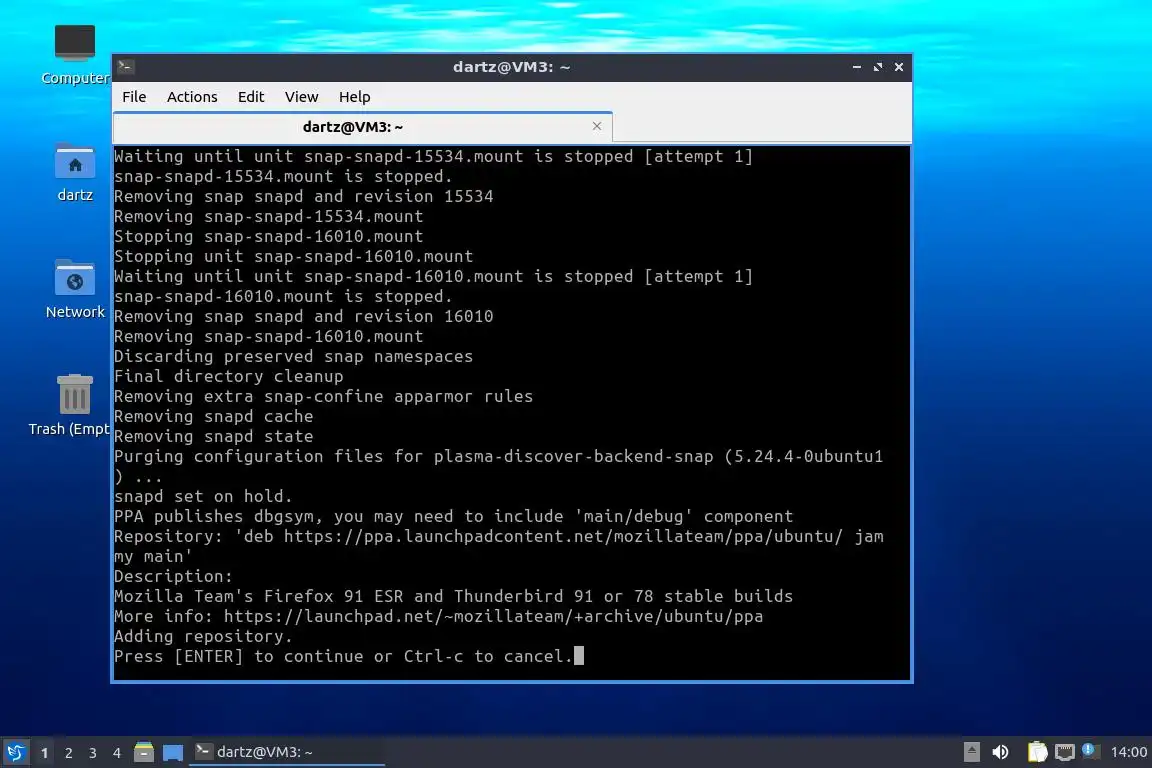Open the update notifier tray icon
Image resolution: width=1152 pixels, height=768 pixels.
1090,751
